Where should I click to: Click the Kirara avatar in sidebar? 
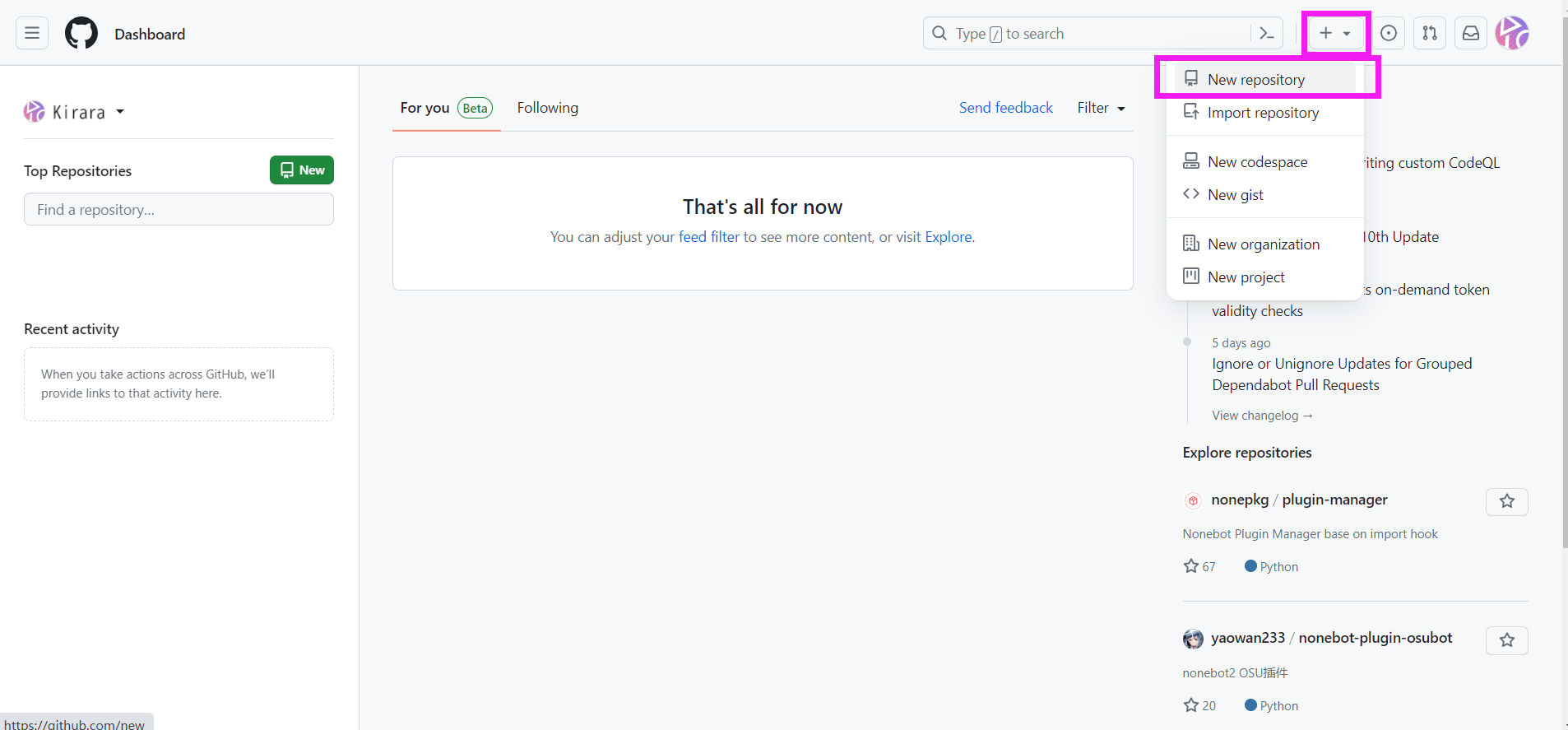(x=35, y=112)
